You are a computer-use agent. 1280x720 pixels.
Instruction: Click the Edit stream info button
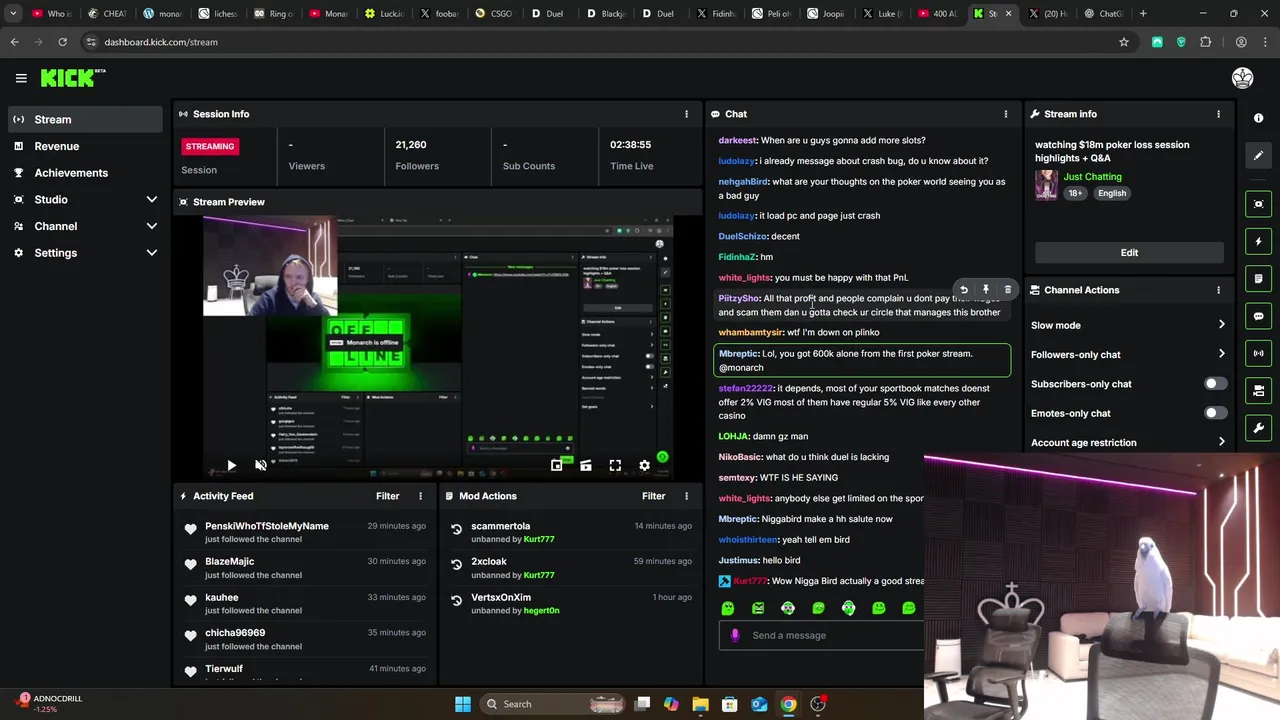(x=1129, y=253)
